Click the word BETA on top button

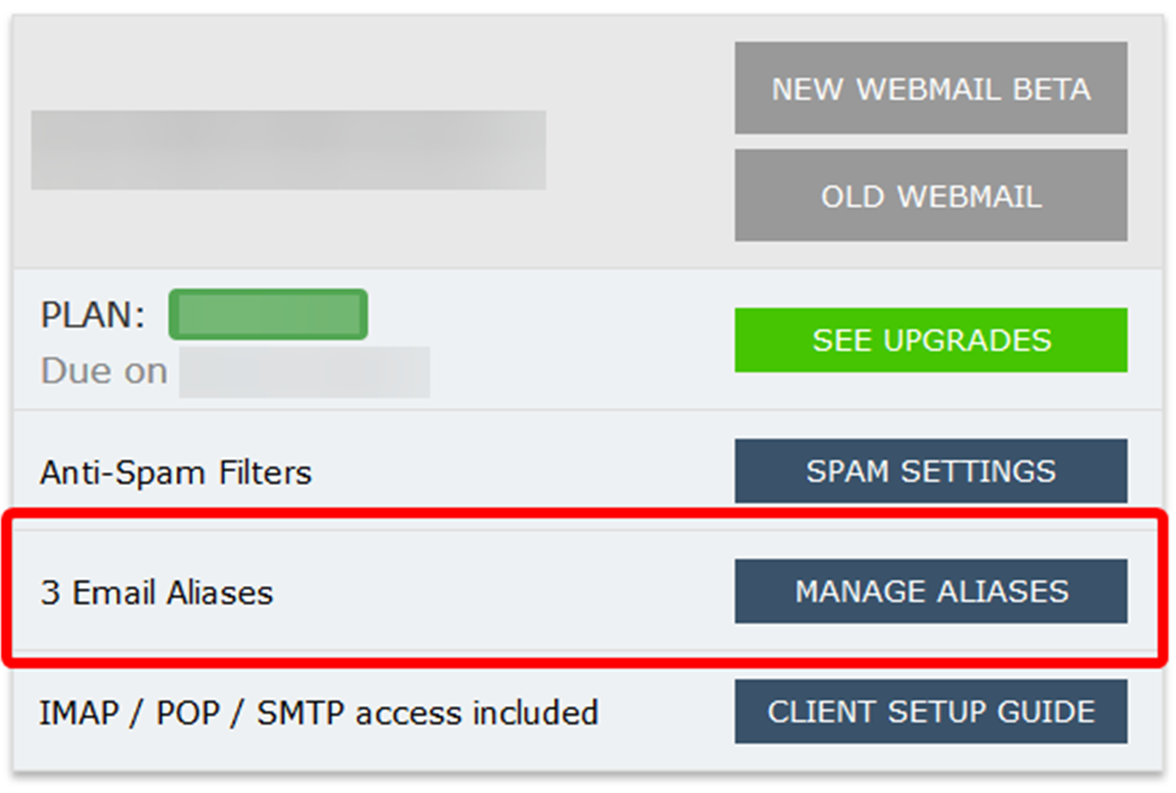click(x=1052, y=89)
